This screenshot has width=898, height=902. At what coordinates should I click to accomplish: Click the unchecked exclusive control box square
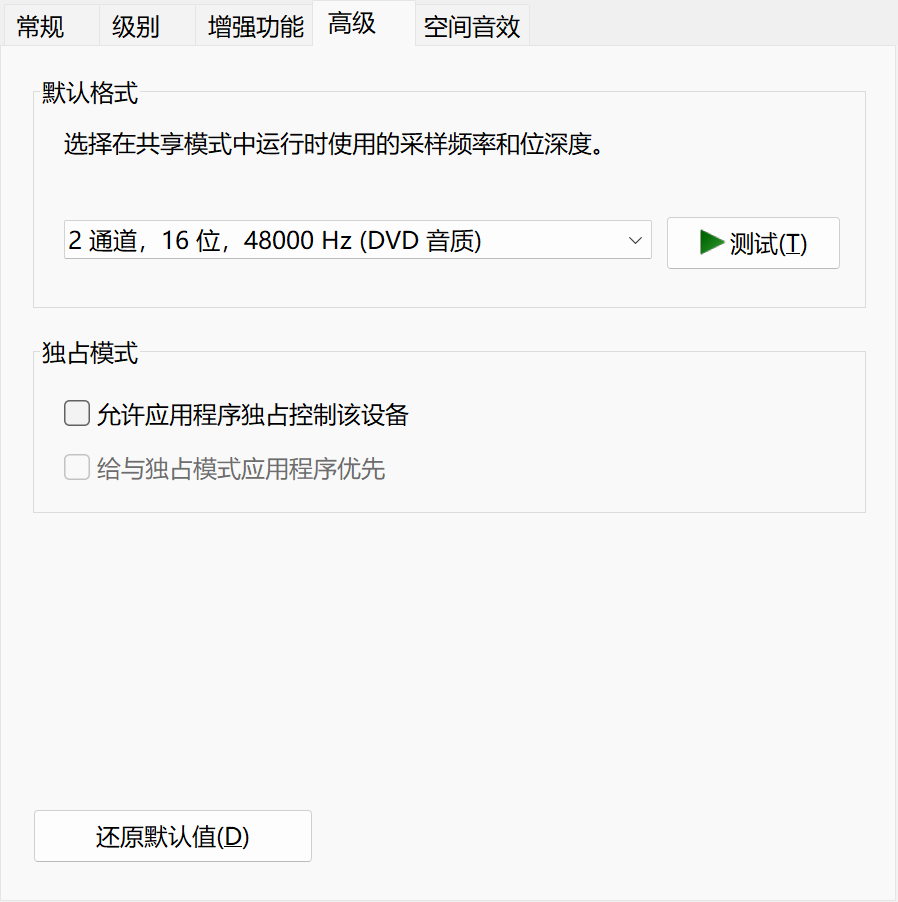point(76,412)
